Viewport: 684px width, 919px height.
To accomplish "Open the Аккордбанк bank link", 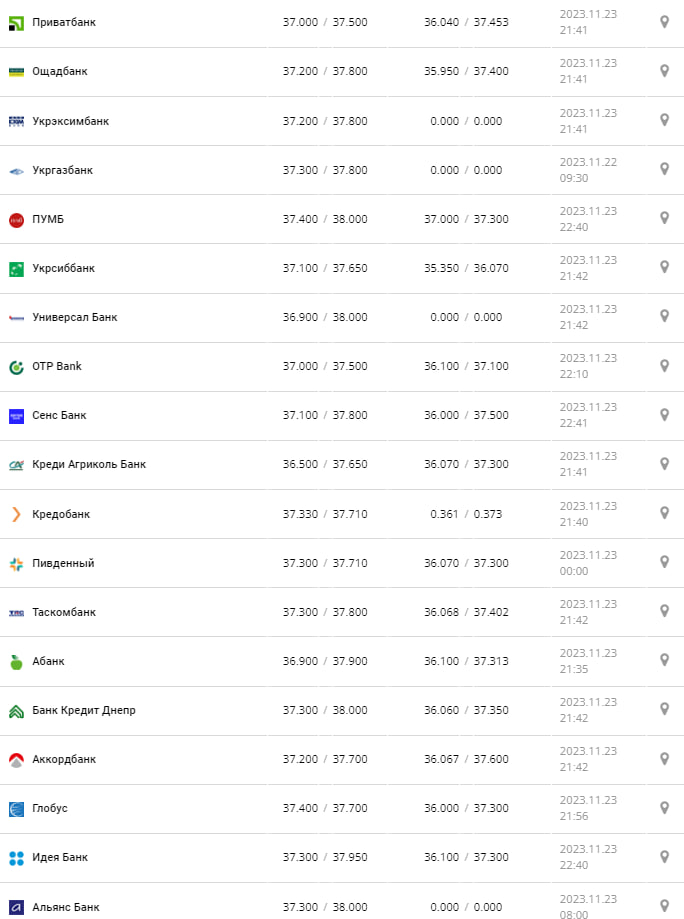I will pos(64,759).
